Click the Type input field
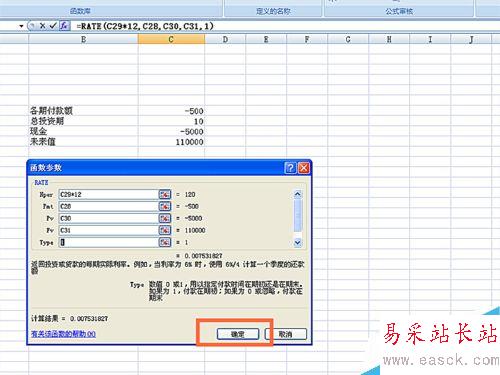Viewport: 500px width, 375px height. [x=109, y=242]
